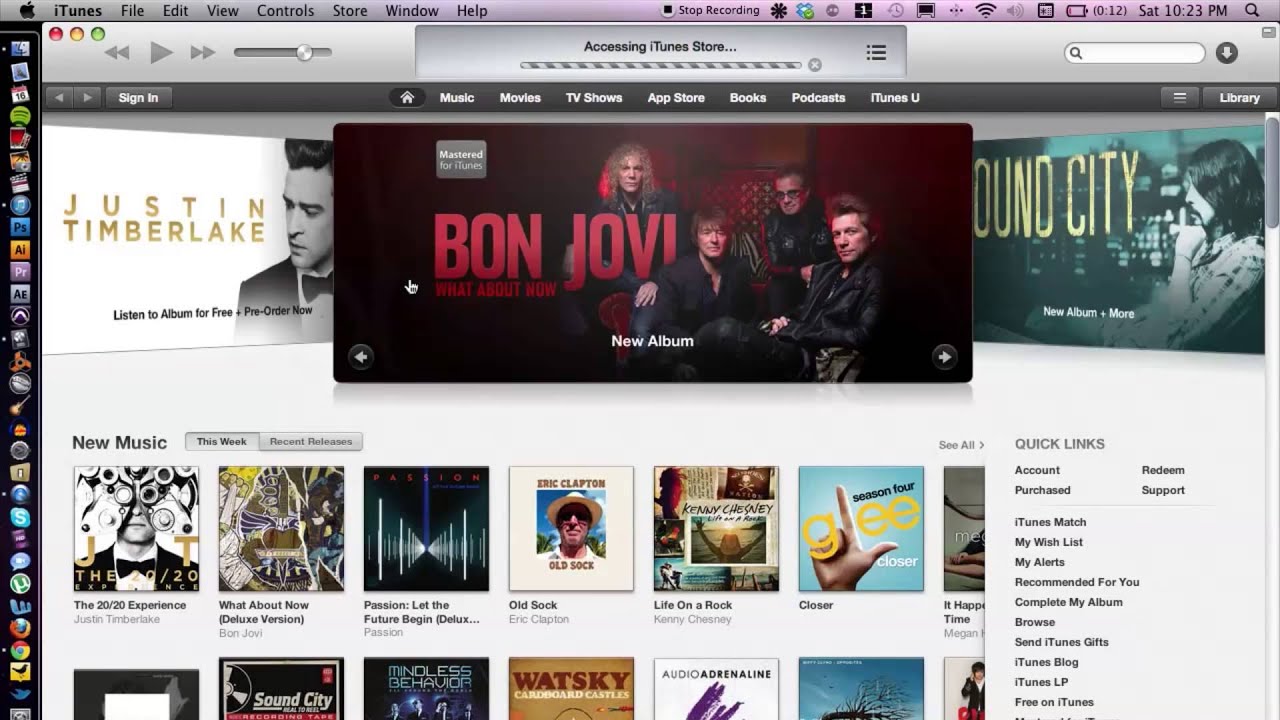This screenshot has width=1280, height=720.
Task: Open the Apple menu
Action: pyautogui.click(x=27, y=11)
